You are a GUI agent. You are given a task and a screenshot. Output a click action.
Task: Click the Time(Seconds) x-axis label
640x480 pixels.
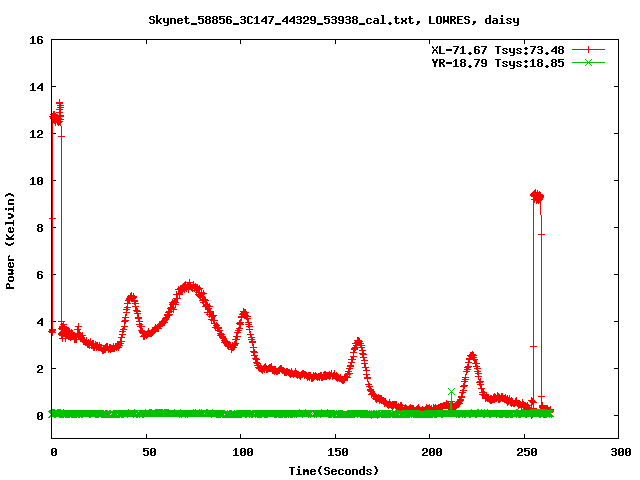point(333,471)
